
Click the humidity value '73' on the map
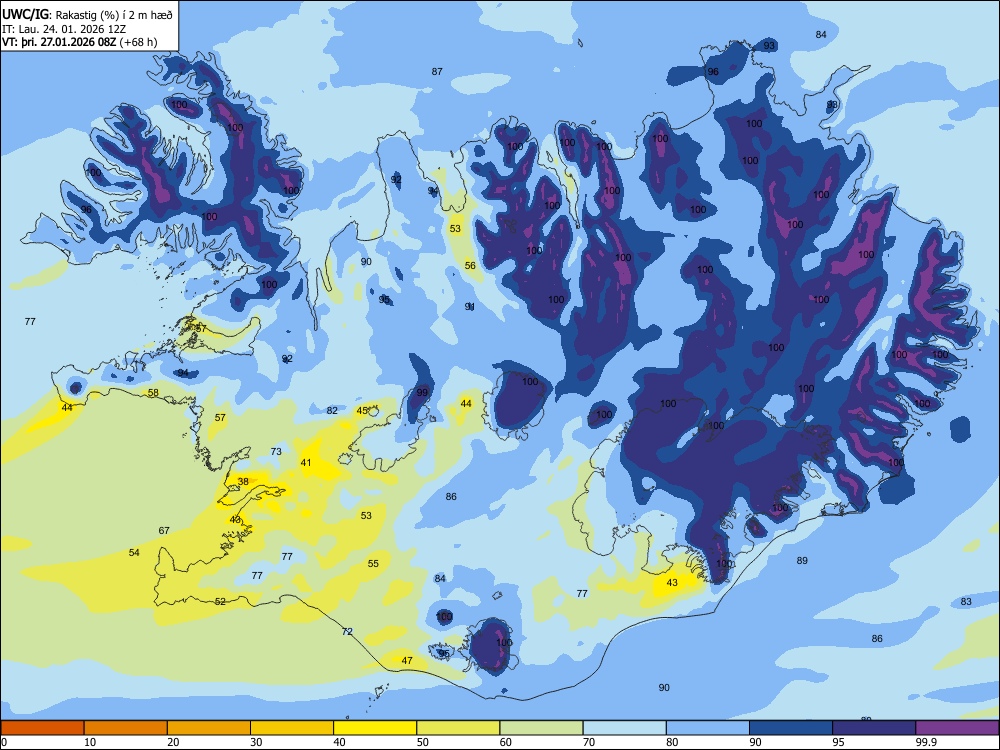coord(276,452)
